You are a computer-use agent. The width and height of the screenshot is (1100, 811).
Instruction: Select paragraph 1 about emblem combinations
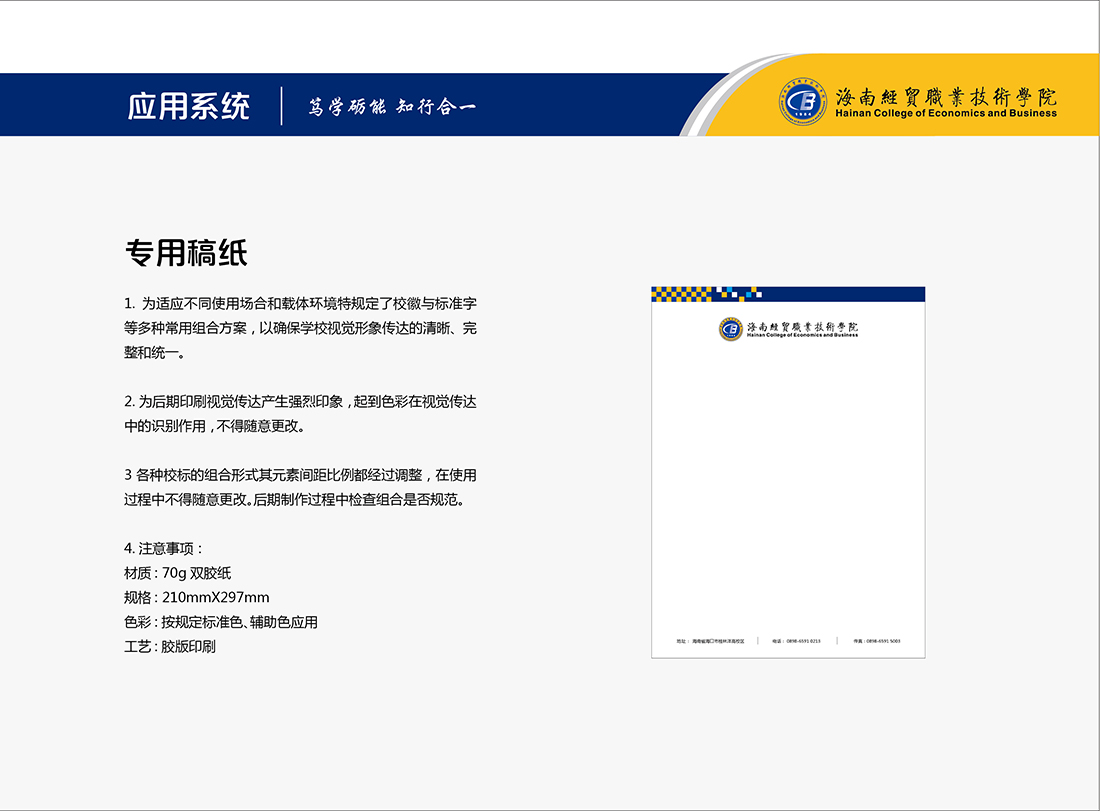click(300, 327)
